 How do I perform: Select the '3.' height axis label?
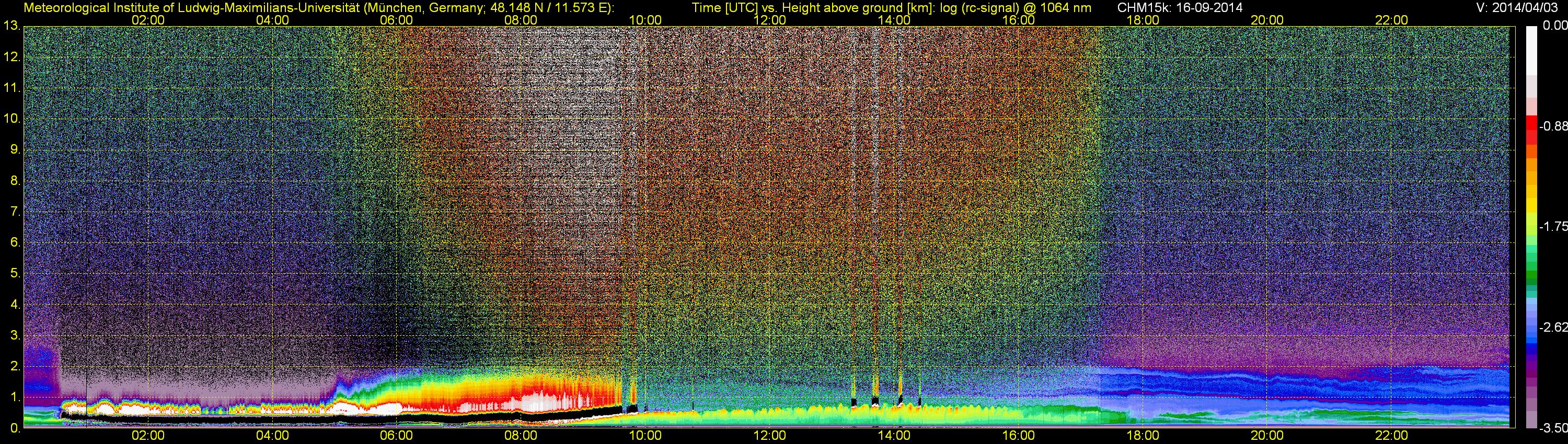[15, 336]
